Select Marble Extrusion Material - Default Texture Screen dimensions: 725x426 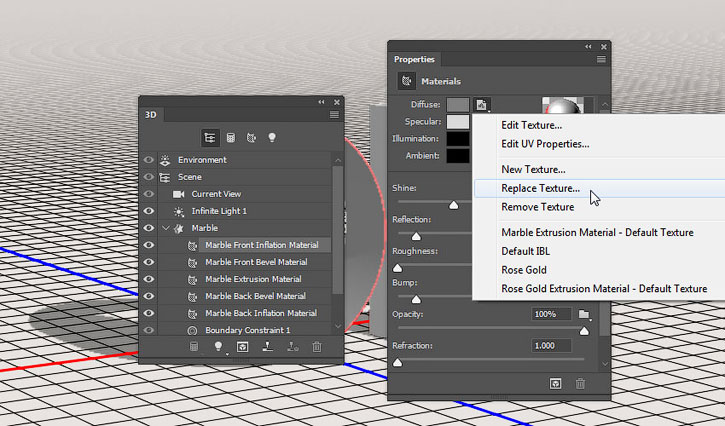click(599, 233)
